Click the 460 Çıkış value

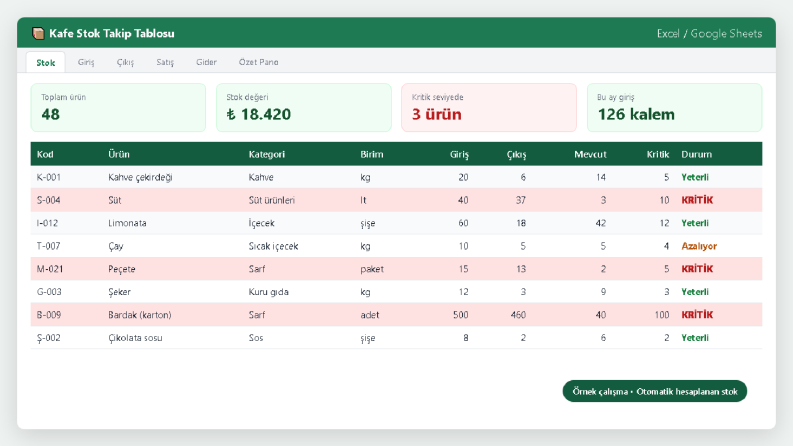point(518,315)
